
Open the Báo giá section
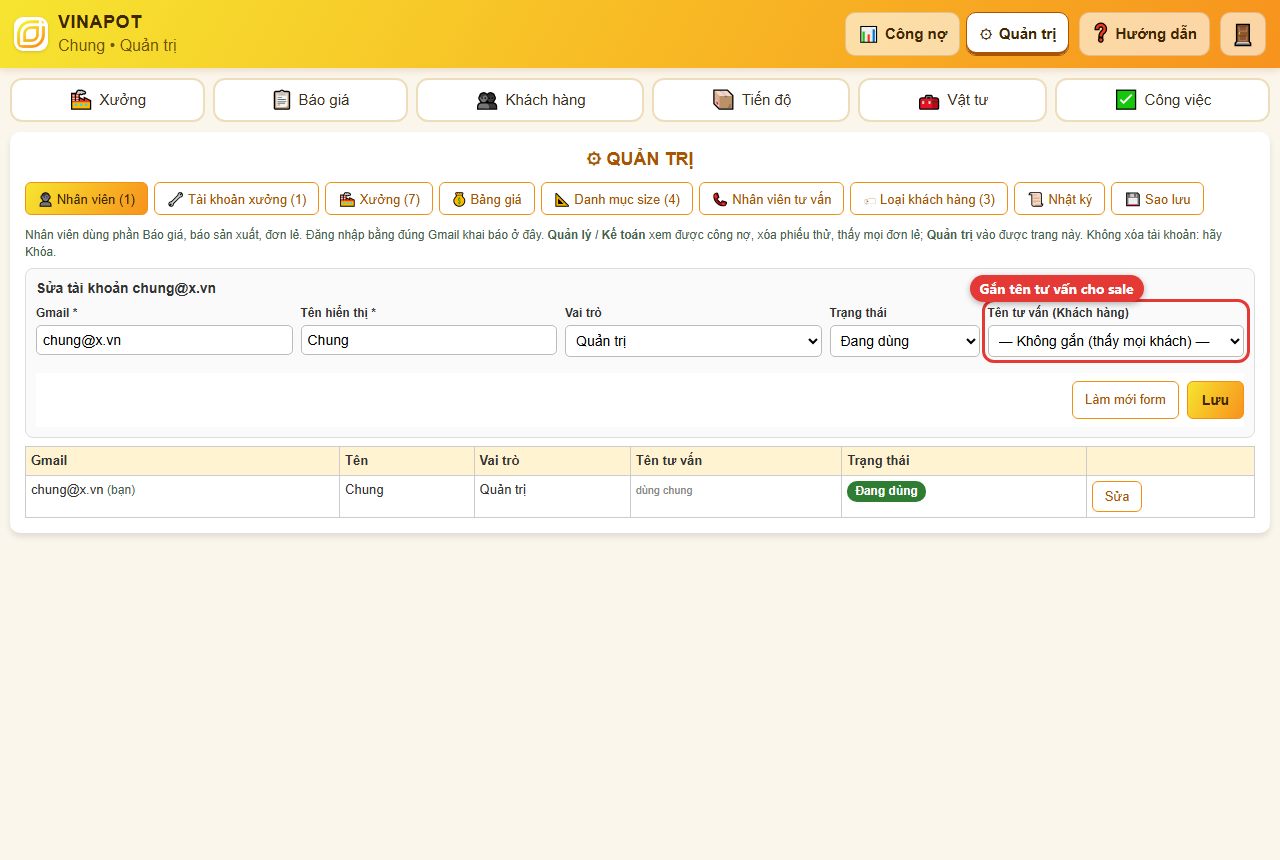click(x=310, y=100)
